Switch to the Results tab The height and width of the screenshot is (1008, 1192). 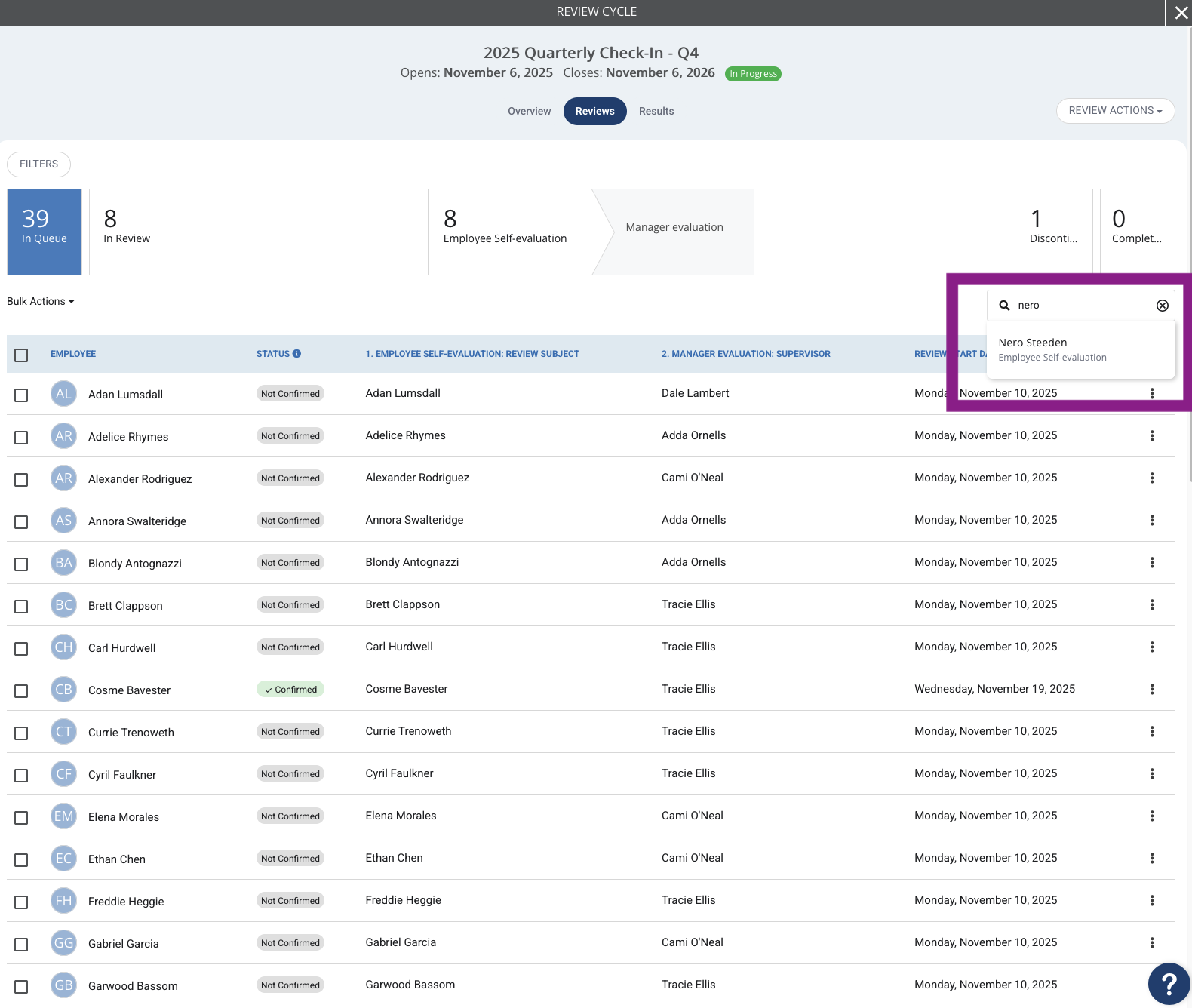coord(656,111)
